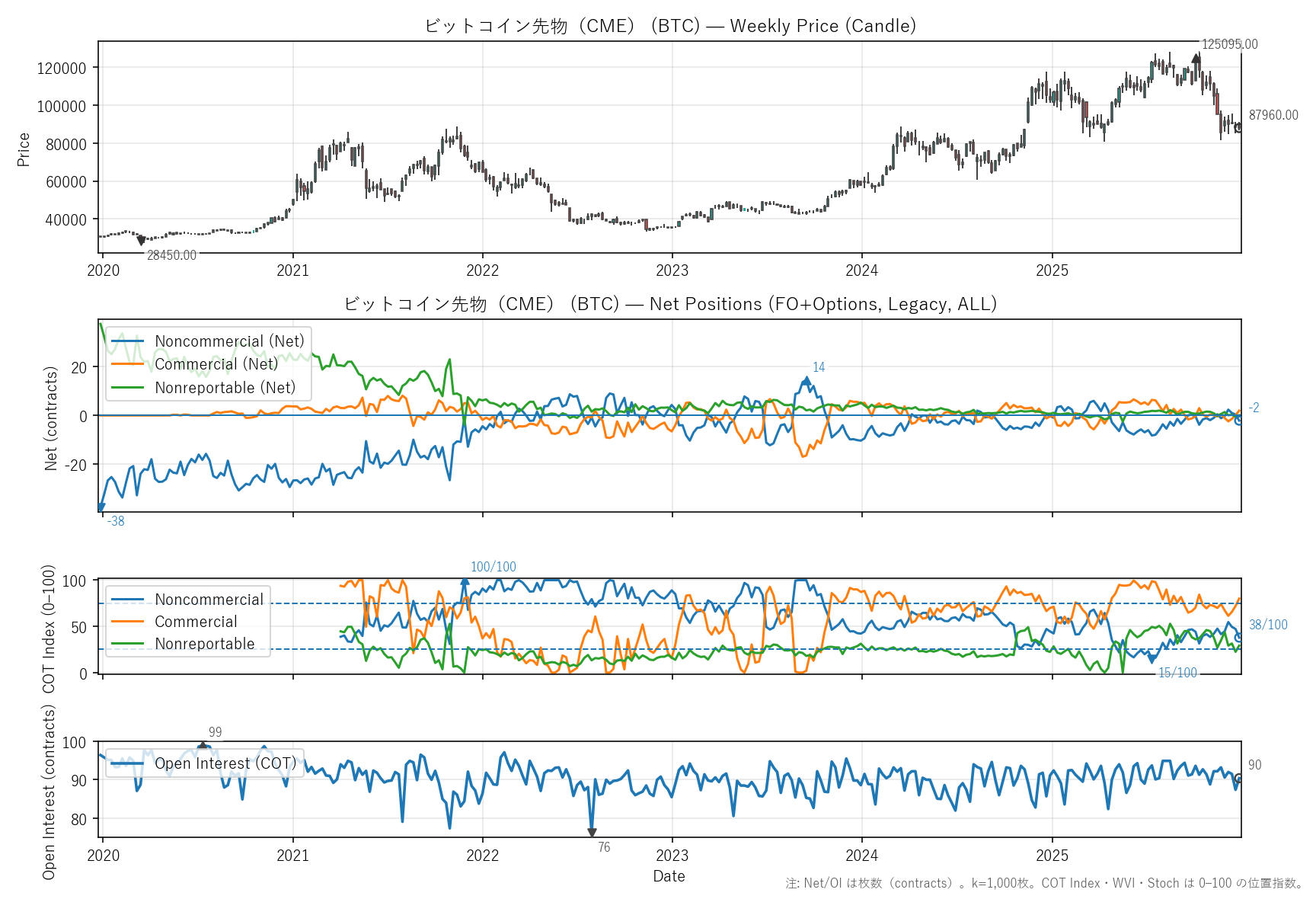
Task: Select the Nonreportable (Net) legend entry
Action: [225, 388]
